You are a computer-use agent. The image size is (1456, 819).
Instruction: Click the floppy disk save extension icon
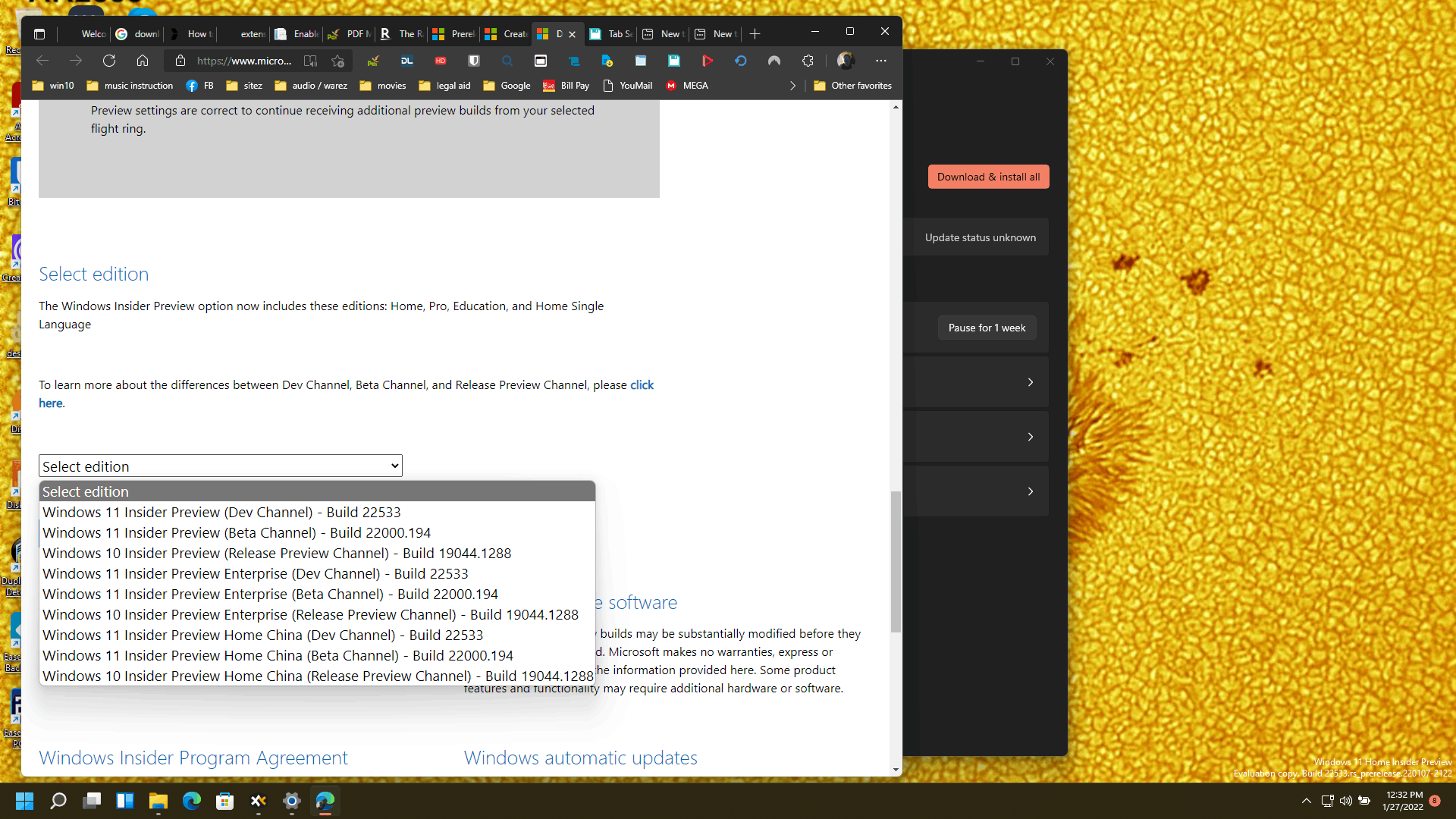[x=674, y=61]
